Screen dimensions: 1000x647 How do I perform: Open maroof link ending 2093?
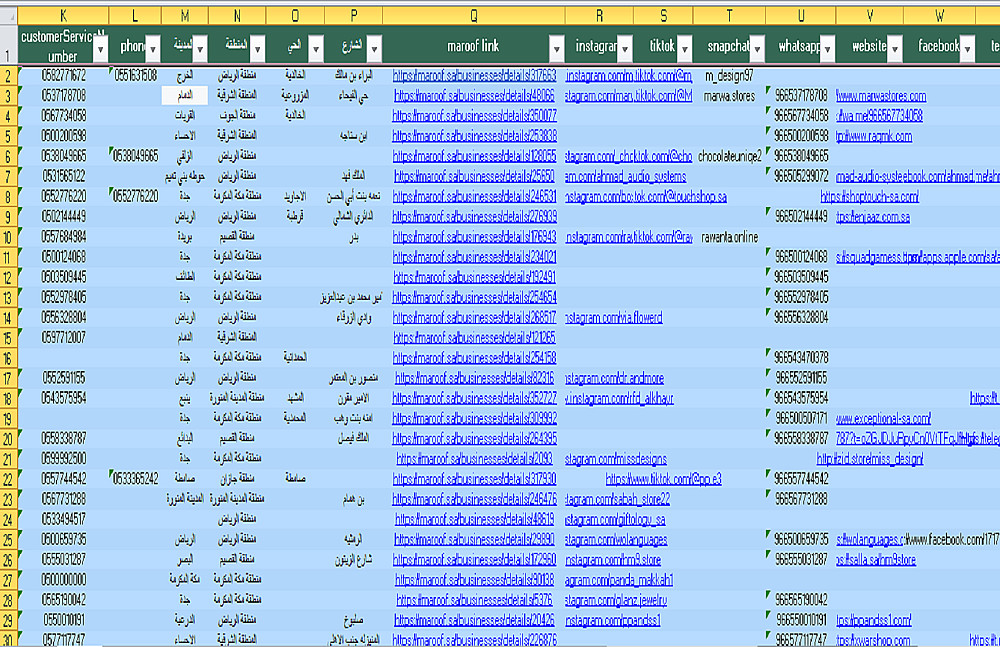point(474,459)
